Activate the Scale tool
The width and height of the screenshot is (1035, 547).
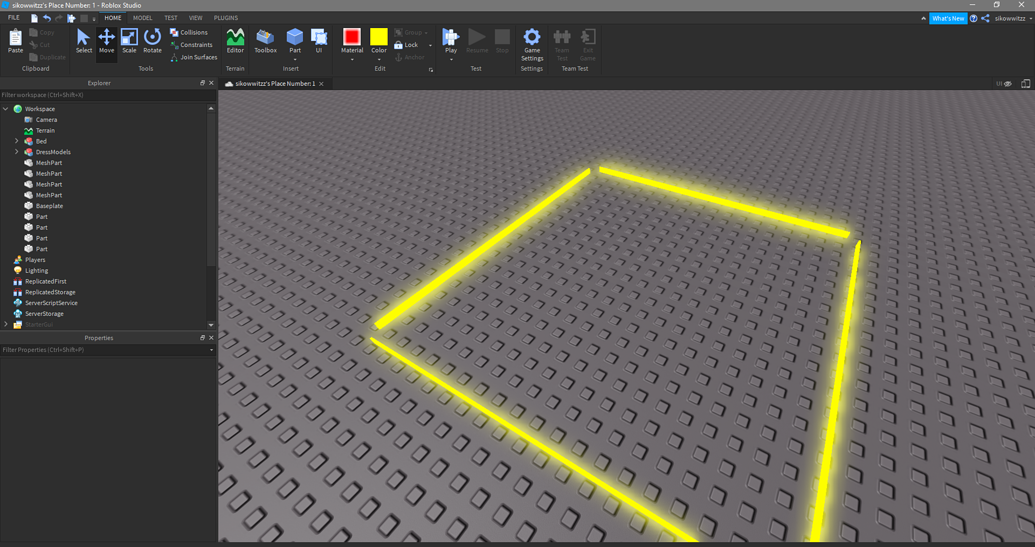tap(129, 40)
